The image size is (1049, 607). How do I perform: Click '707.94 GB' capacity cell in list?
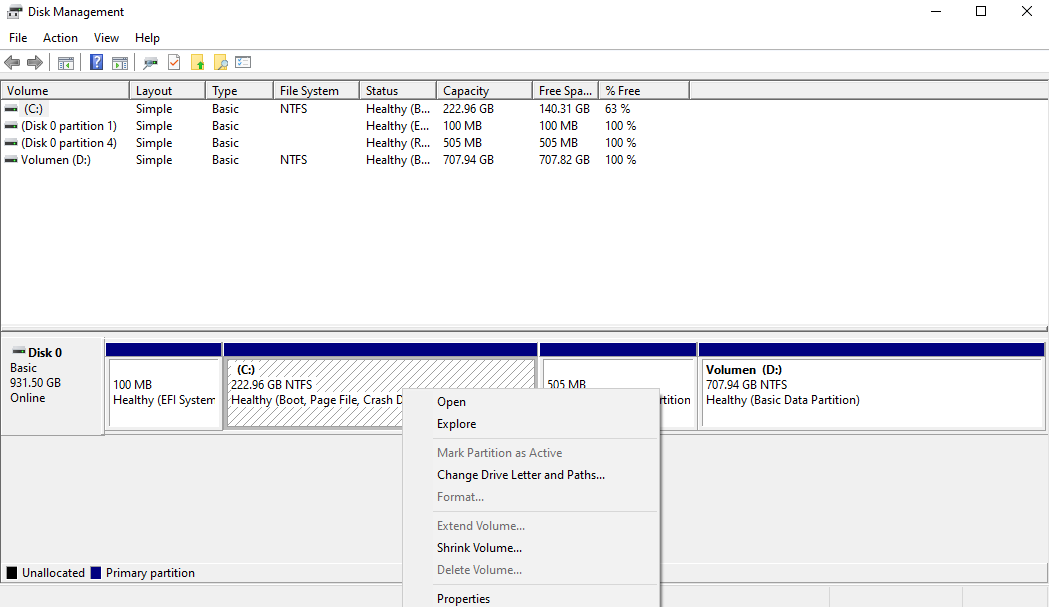point(468,160)
